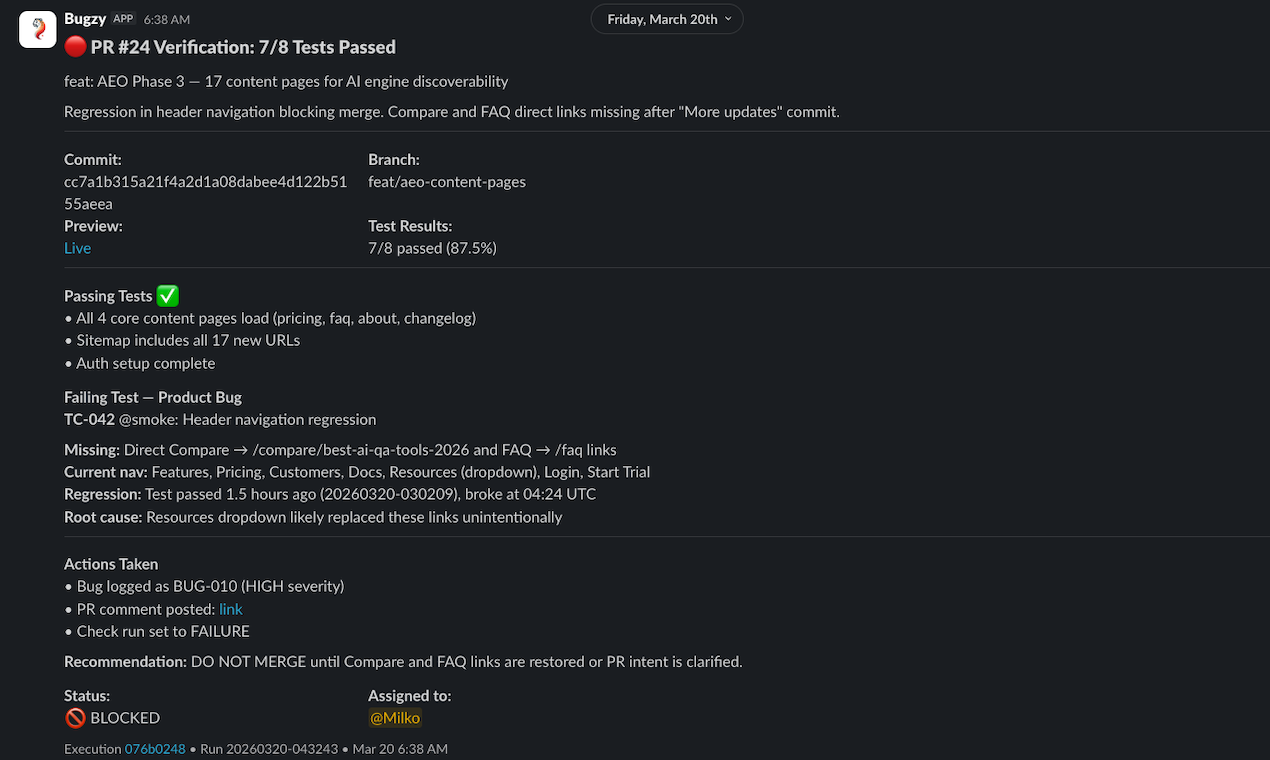Screen dimensions: 1270x760
Task: Click the TC-042 test case label
Action: click(x=89, y=419)
